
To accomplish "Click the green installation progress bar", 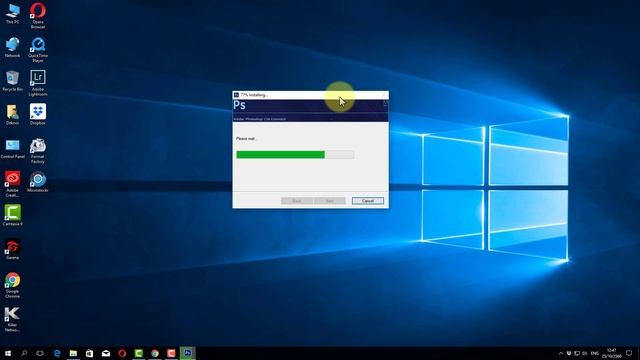I will pos(295,155).
